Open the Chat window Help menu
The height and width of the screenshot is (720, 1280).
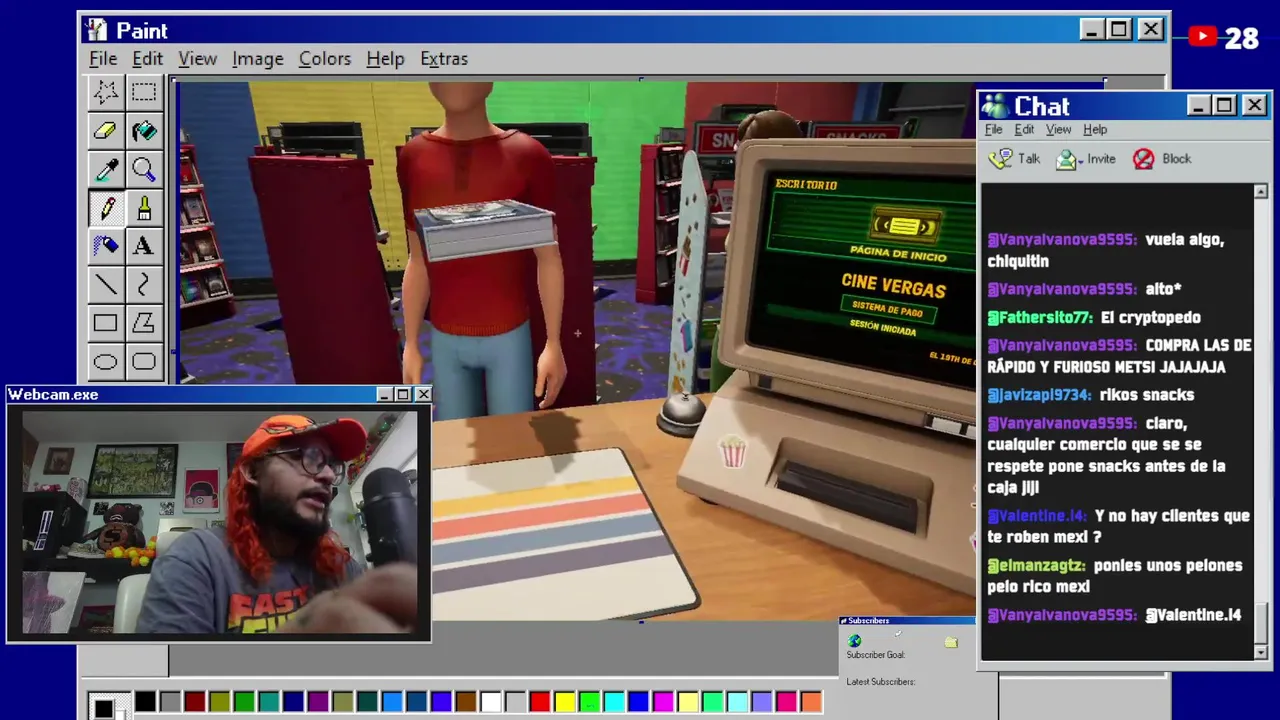tap(1095, 130)
